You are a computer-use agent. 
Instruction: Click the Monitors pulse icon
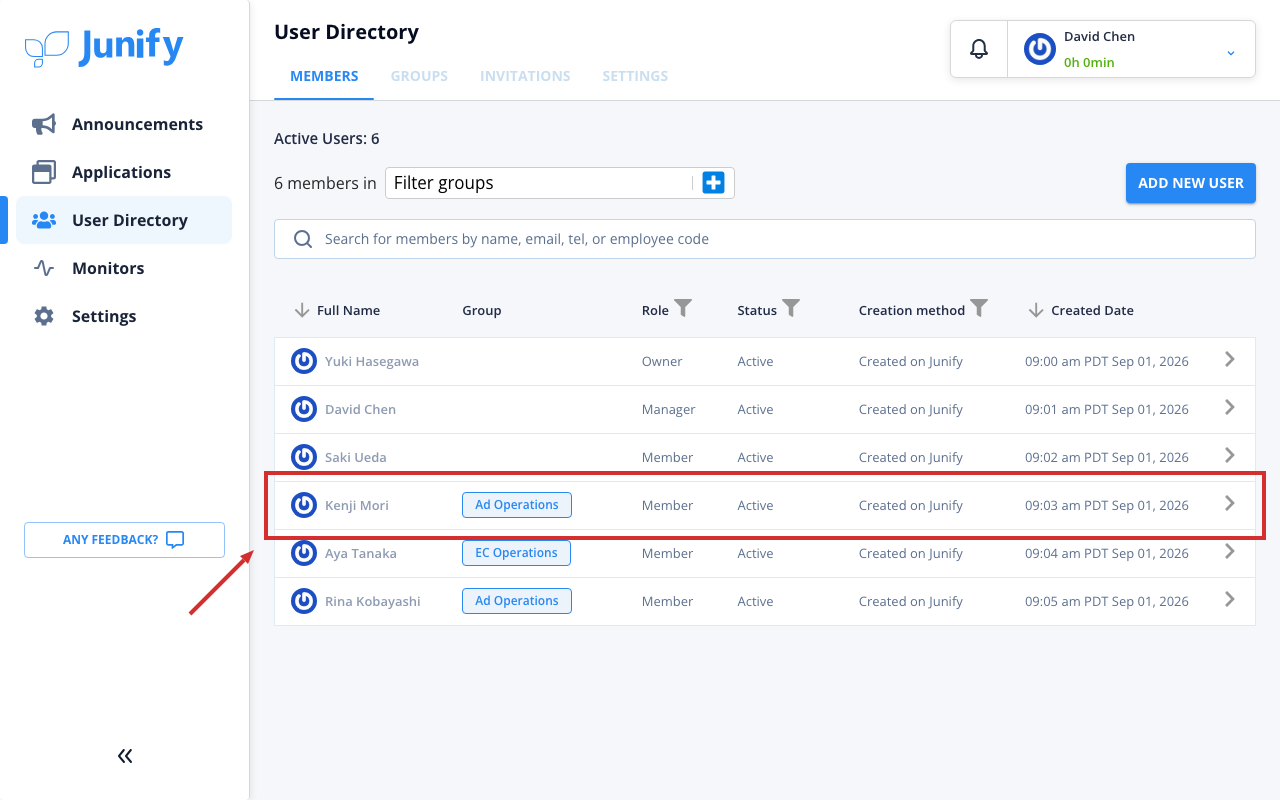tap(44, 268)
